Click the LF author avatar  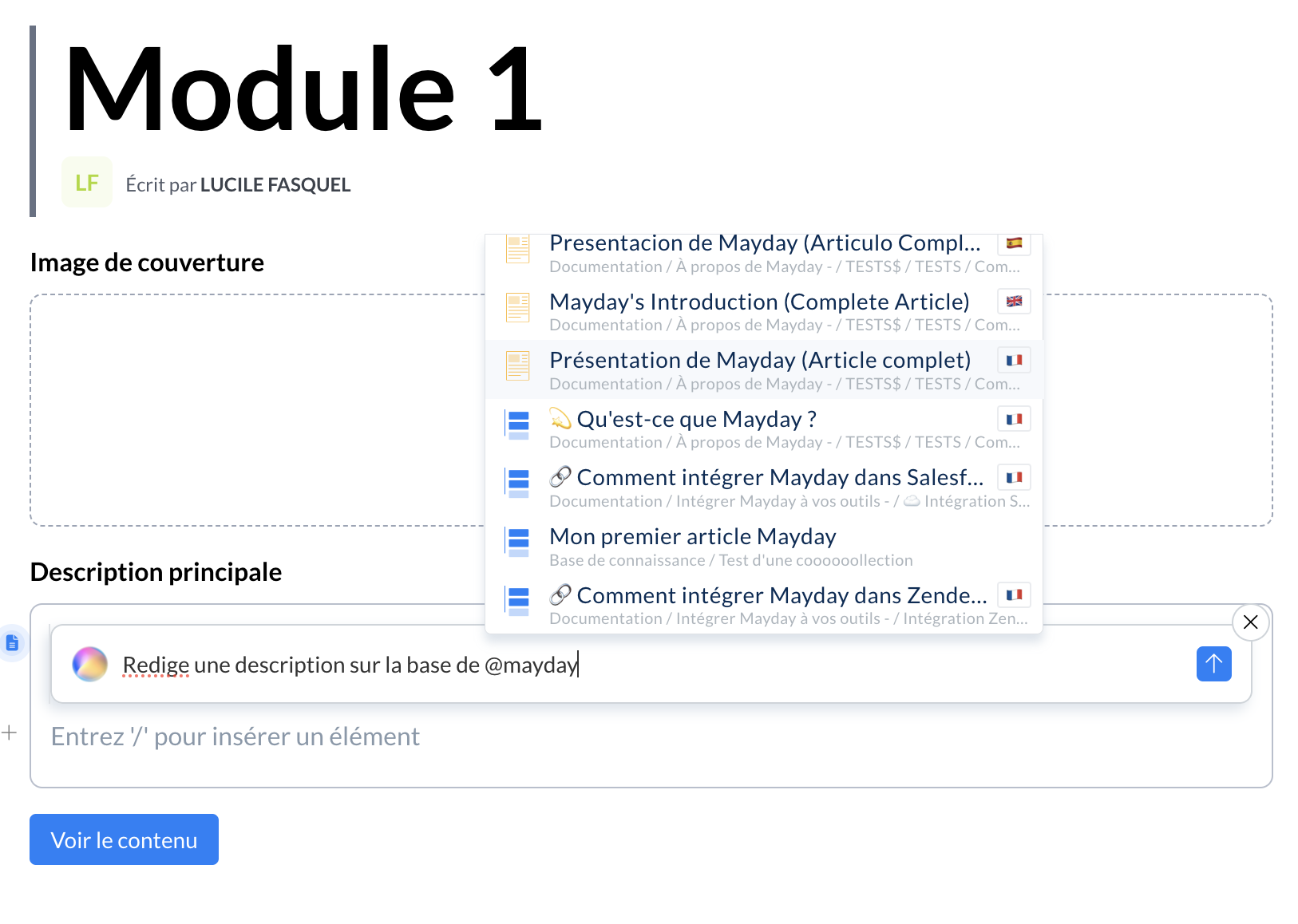click(x=87, y=183)
